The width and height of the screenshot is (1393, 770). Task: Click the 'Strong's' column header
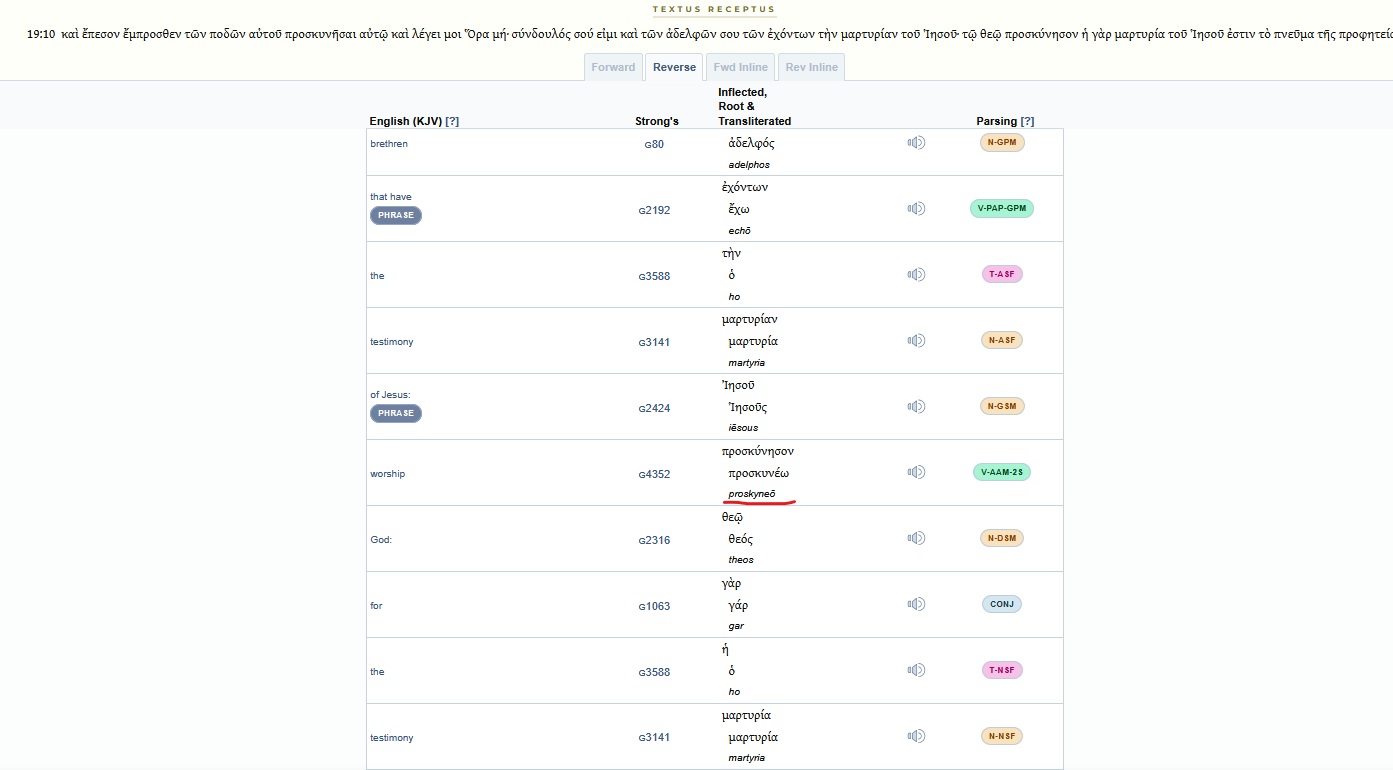657,121
